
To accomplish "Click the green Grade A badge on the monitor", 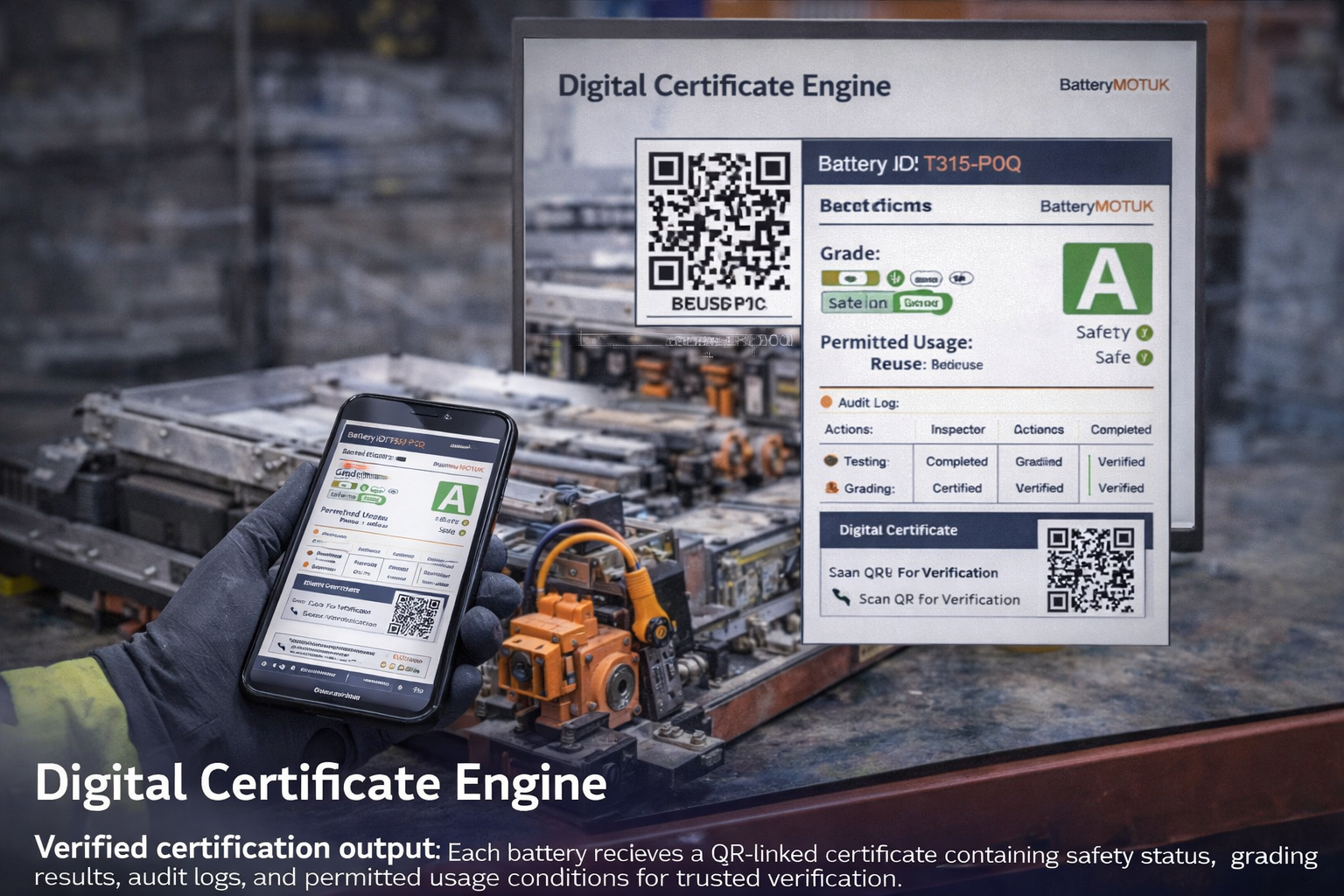I will pyautogui.click(x=1107, y=278).
